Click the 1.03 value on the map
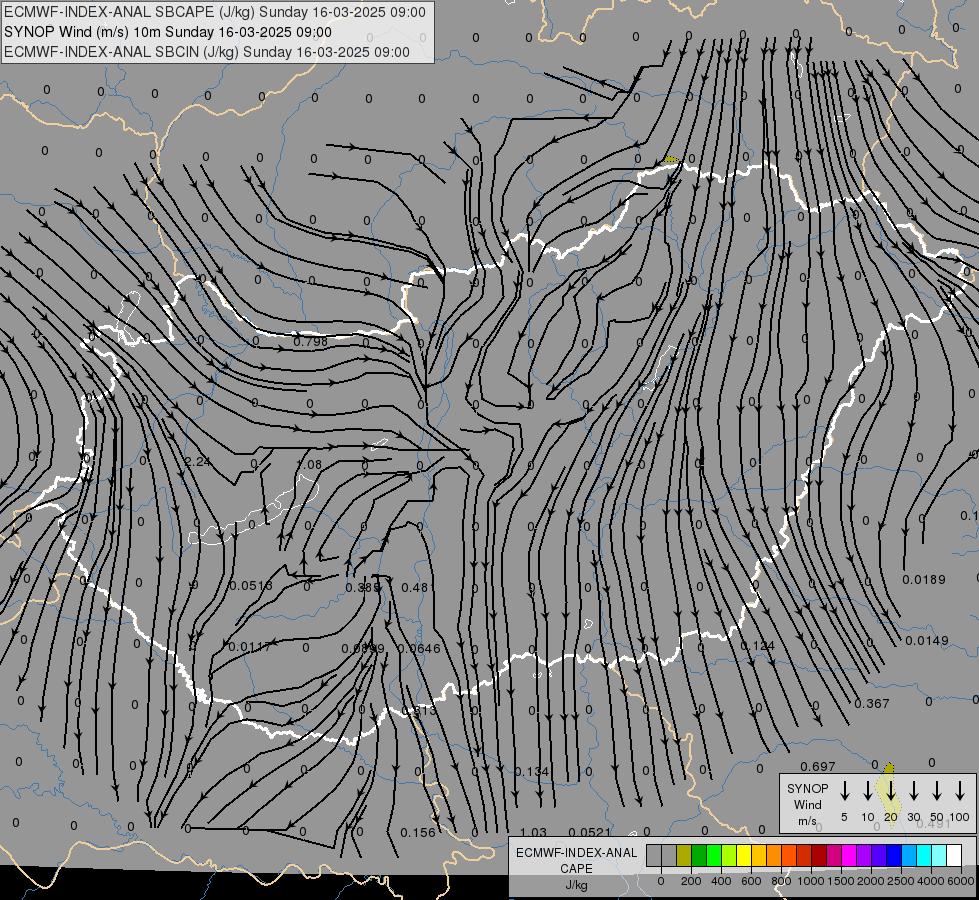The image size is (979, 900). (x=533, y=832)
